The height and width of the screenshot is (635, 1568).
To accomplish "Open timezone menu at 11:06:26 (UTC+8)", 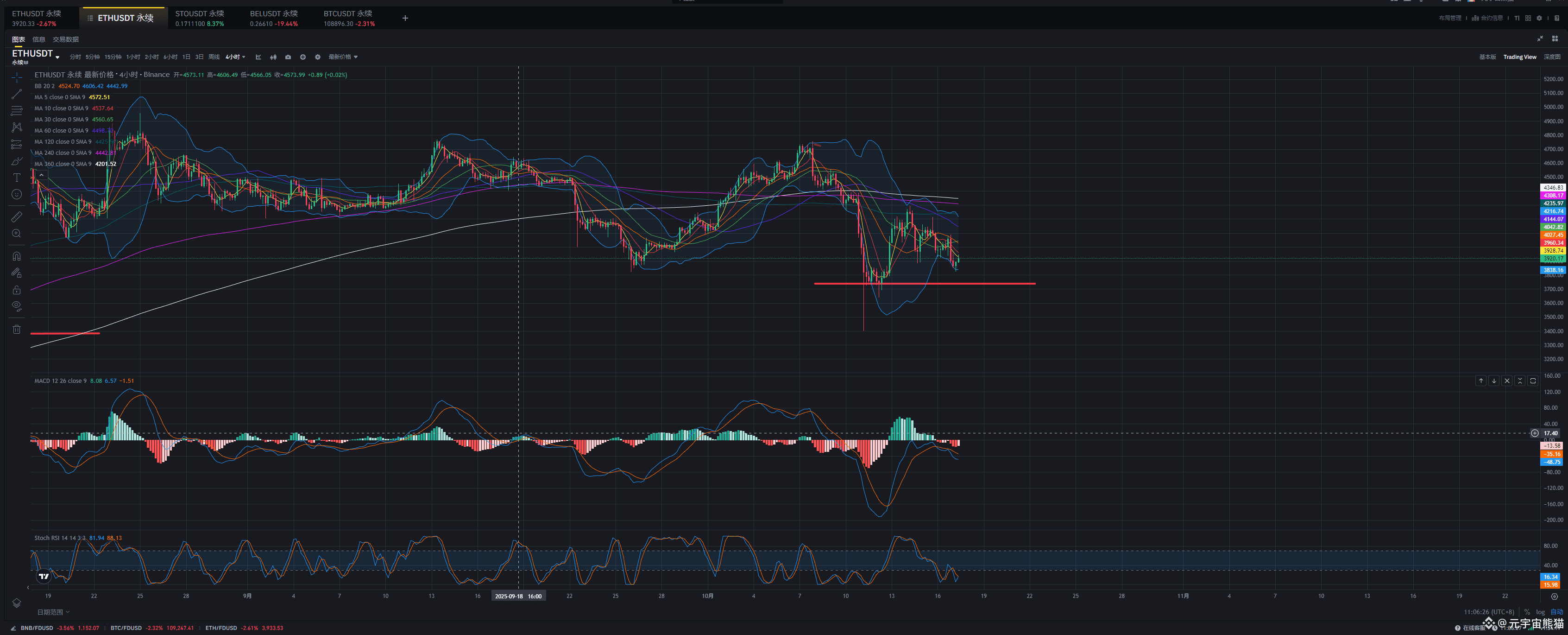I will (x=1488, y=612).
